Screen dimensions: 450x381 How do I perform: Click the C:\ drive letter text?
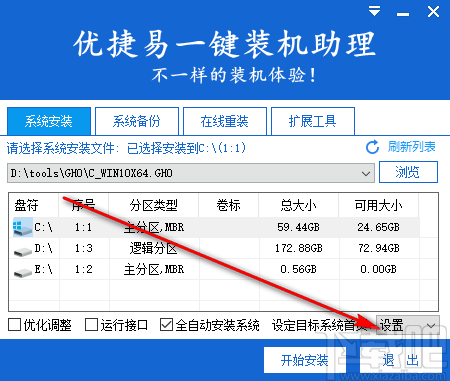(43, 227)
